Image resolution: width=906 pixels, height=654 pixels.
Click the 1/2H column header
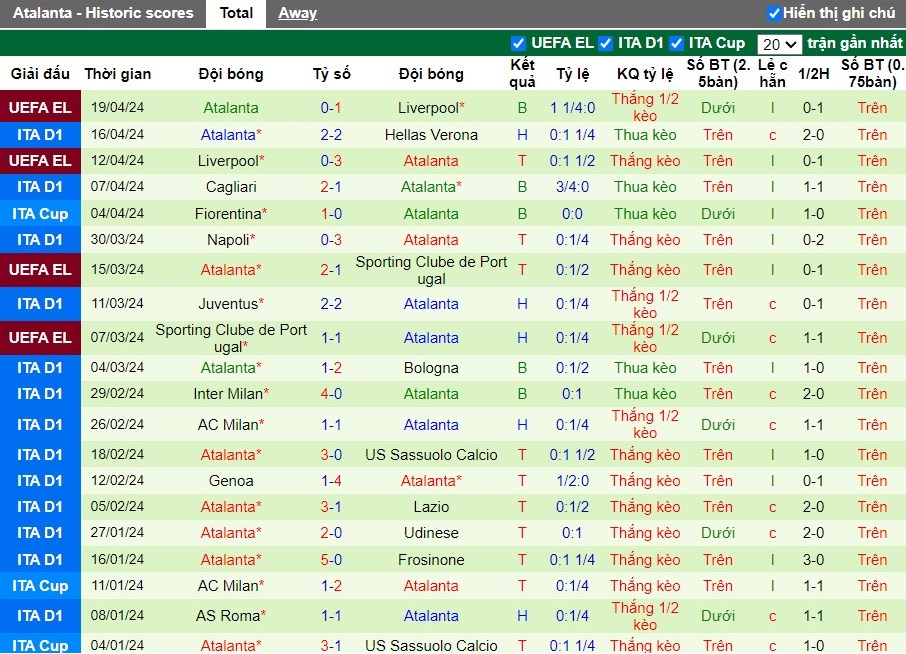tap(813, 74)
